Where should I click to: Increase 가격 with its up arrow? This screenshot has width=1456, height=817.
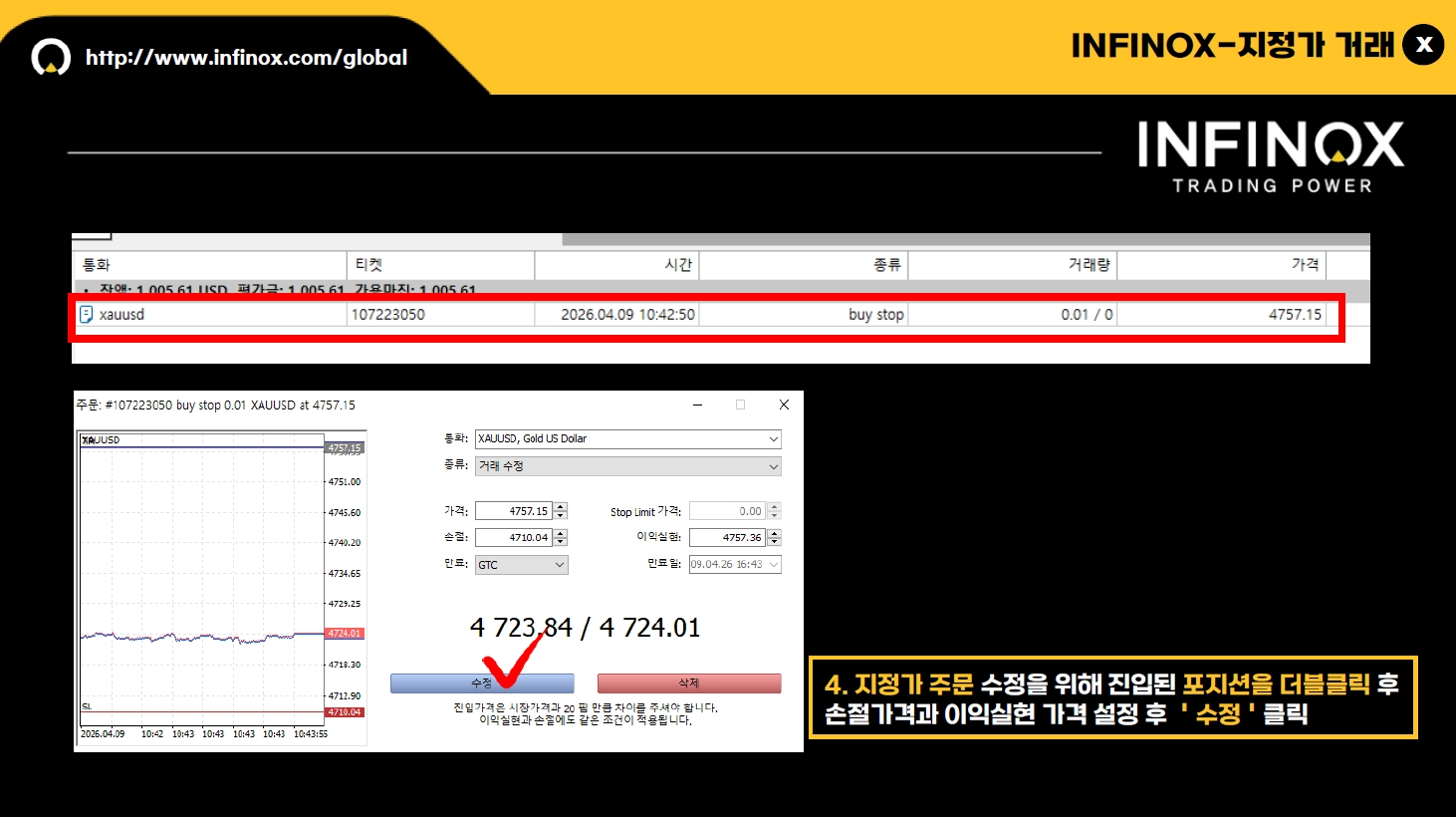tap(561, 506)
